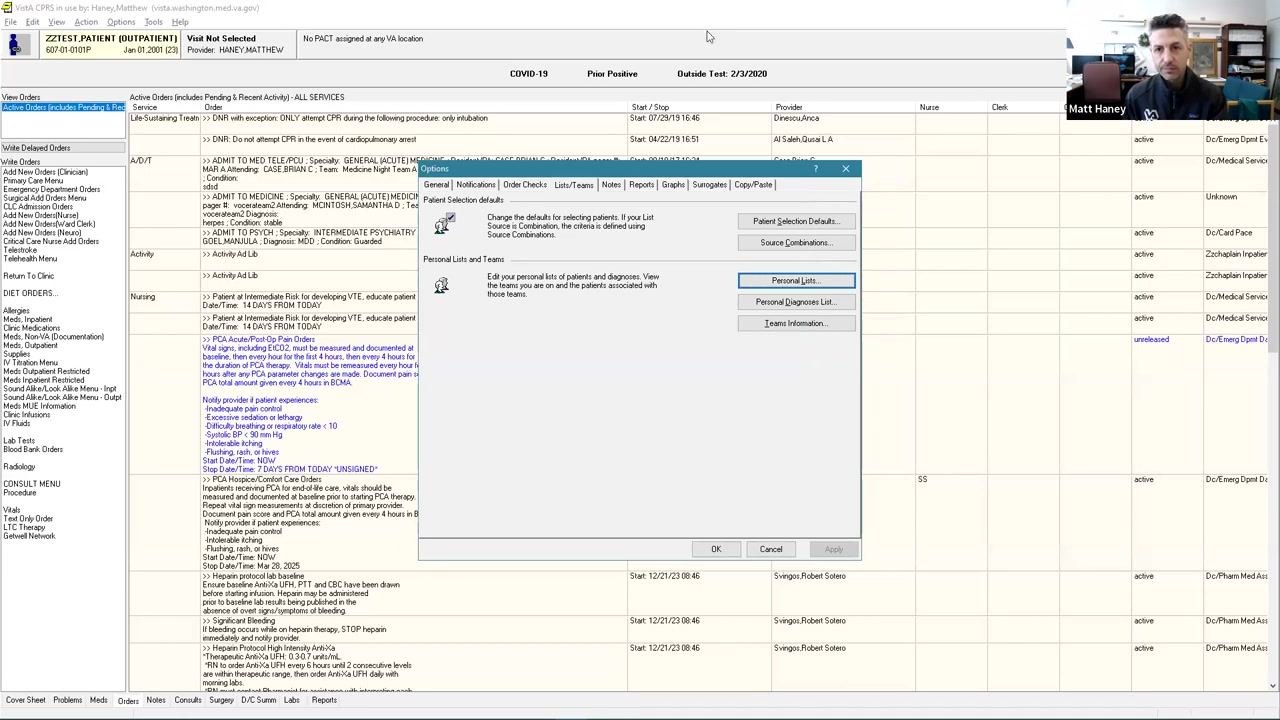Click the orders list scroll-down arrow
1280x720 pixels.
(x=1273, y=685)
